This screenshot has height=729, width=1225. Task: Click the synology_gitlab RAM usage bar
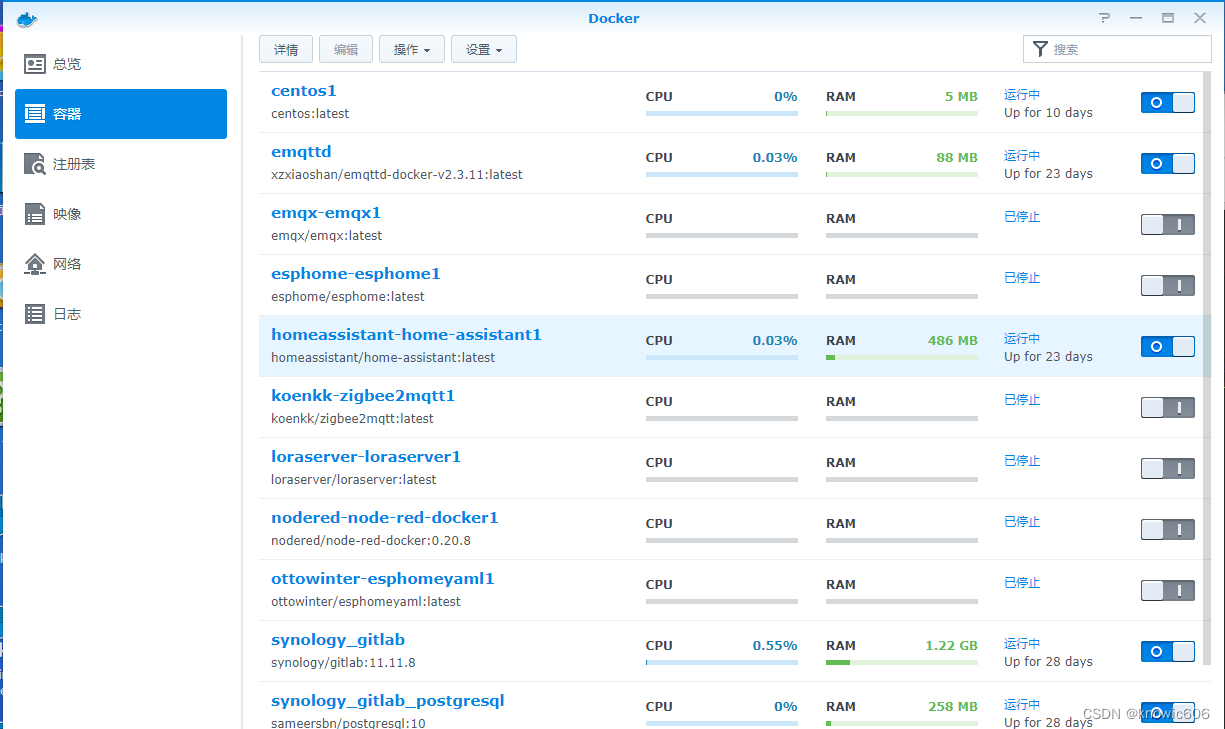coord(902,662)
